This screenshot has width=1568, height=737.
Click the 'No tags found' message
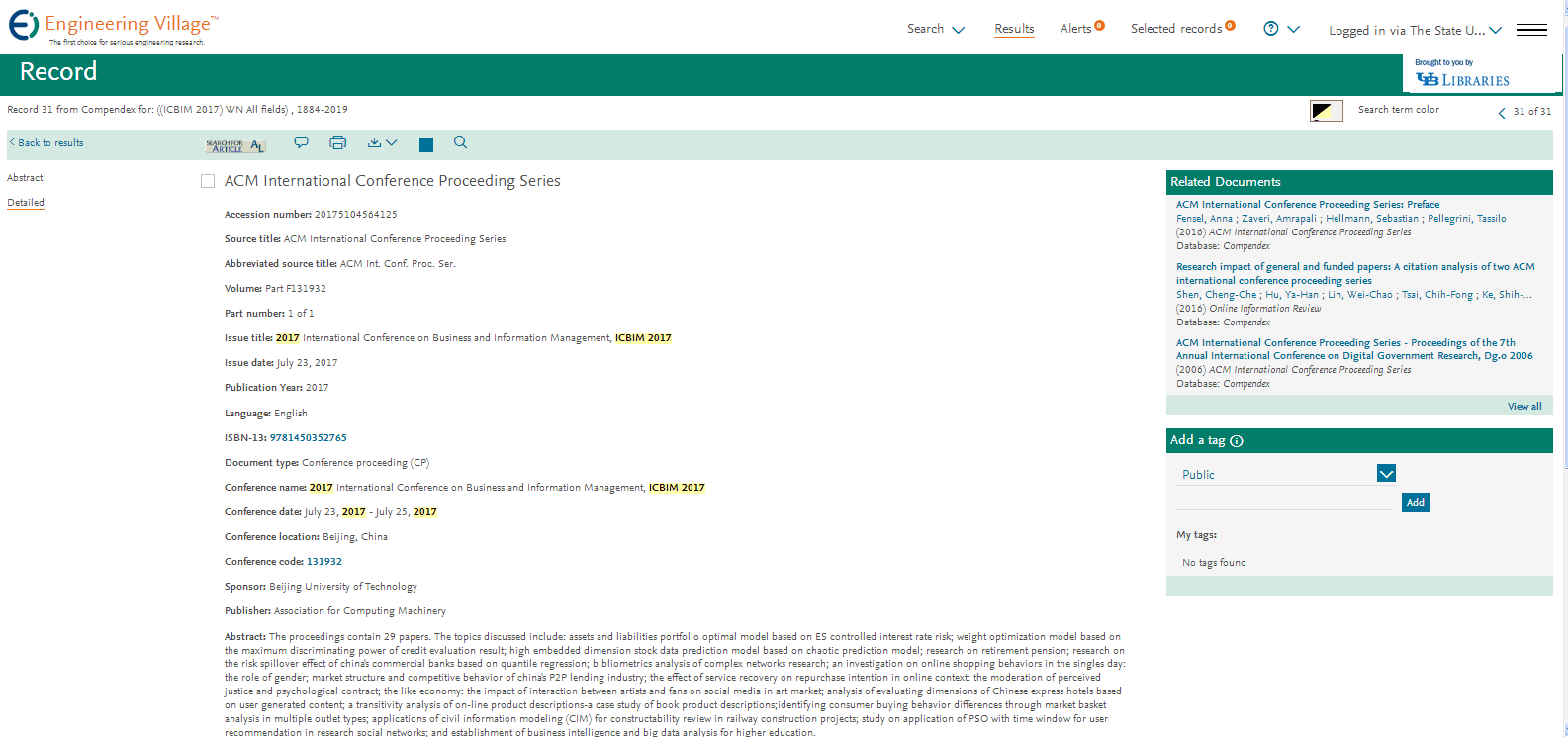tap(1214, 563)
